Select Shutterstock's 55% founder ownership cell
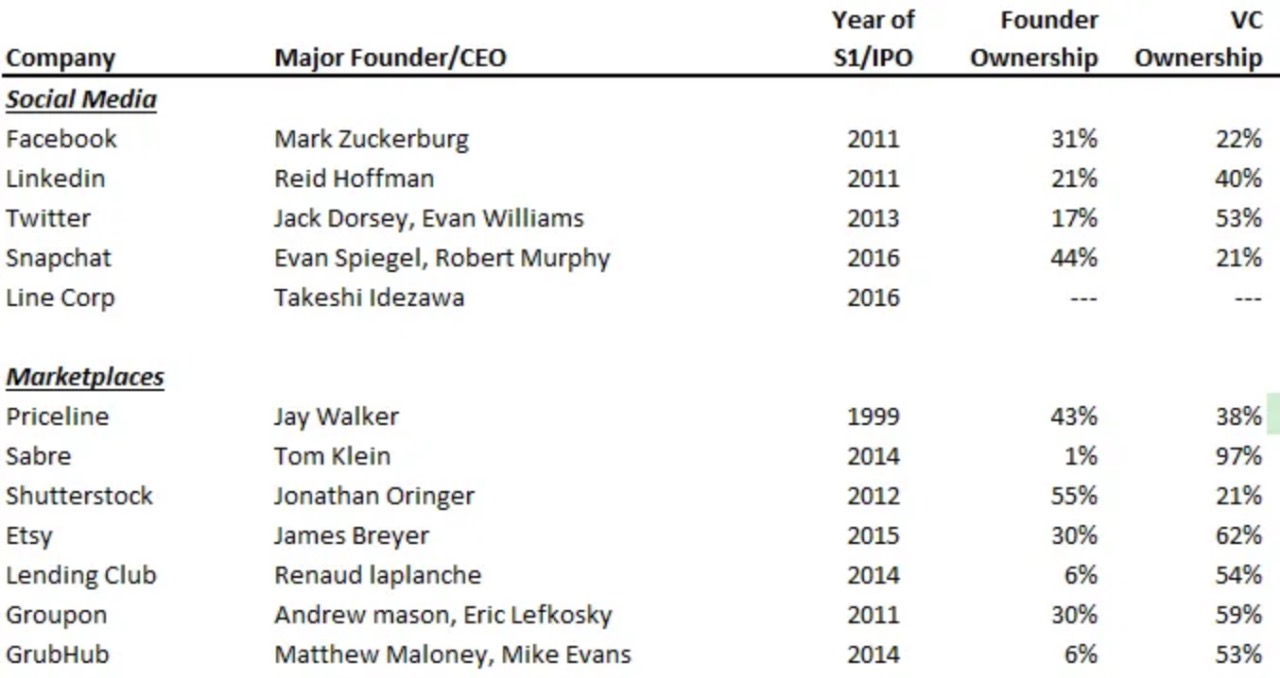The image size is (1280, 678). click(1074, 496)
